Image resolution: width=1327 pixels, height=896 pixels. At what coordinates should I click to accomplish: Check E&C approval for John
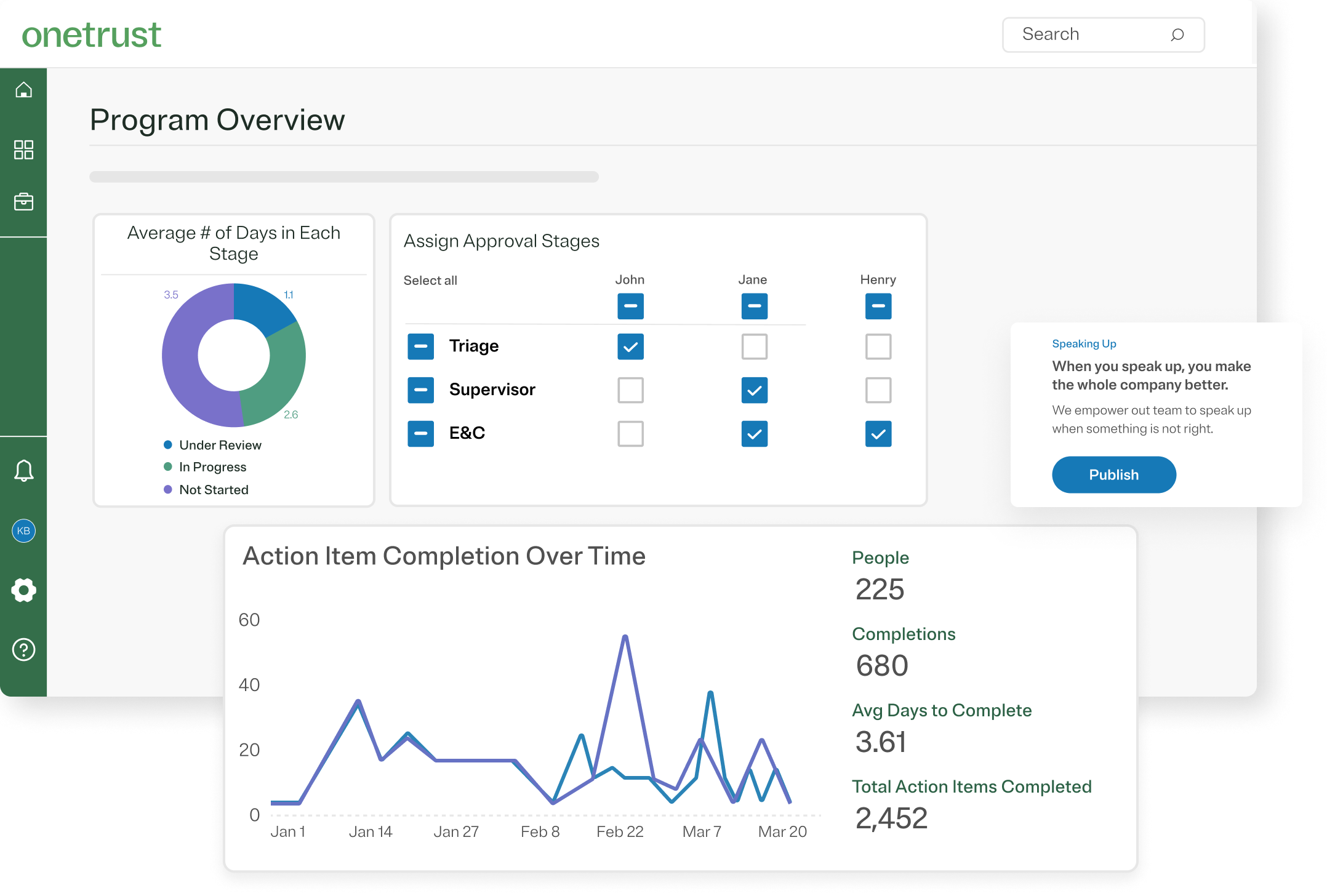point(630,434)
